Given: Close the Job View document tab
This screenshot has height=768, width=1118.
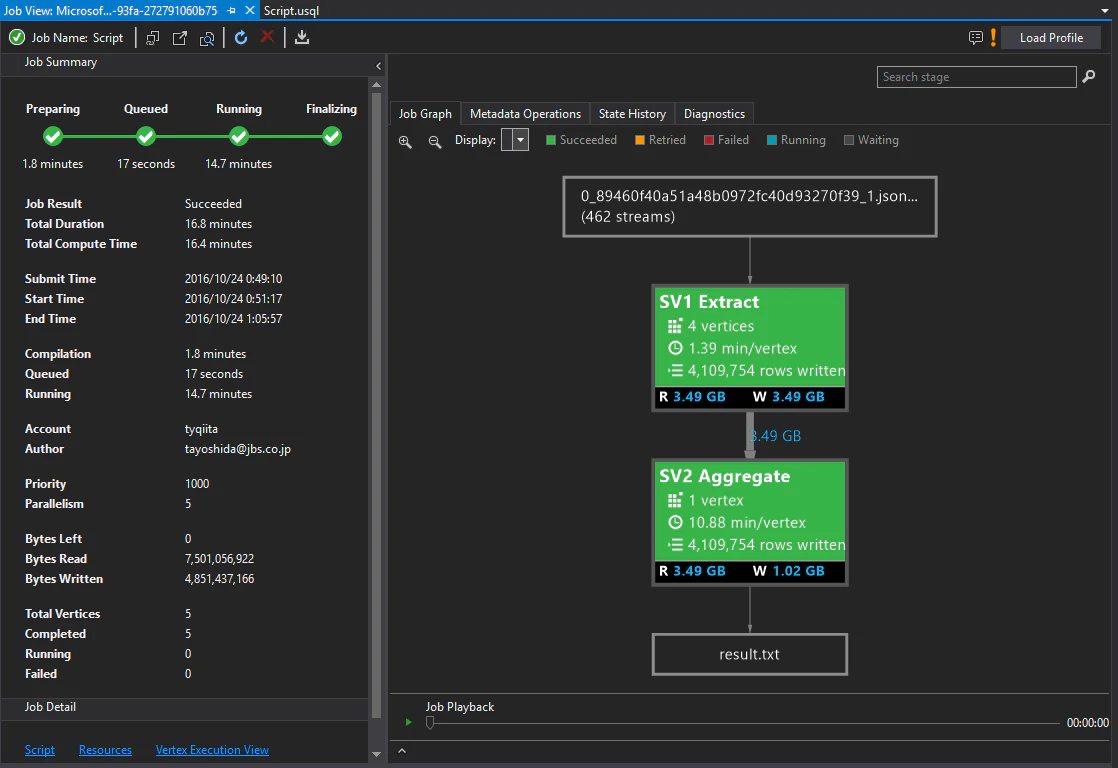Looking at the screenshot, I should coord(250,11).
